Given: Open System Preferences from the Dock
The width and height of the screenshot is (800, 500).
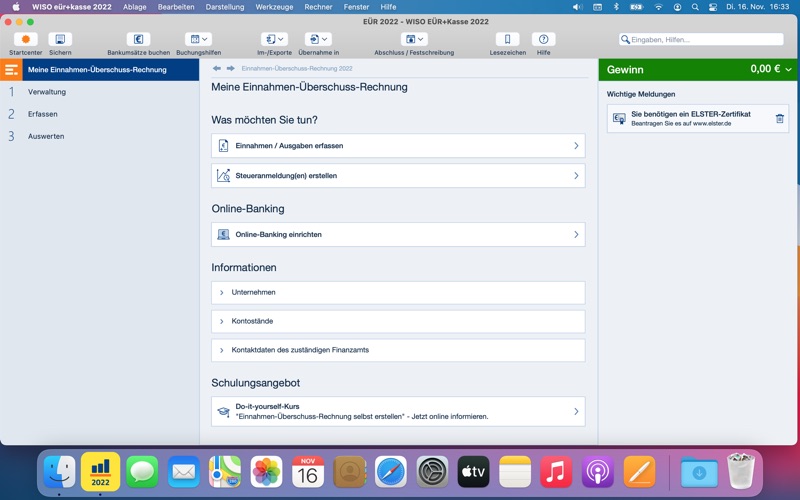Looking at the screenshot, I should 432,471.
